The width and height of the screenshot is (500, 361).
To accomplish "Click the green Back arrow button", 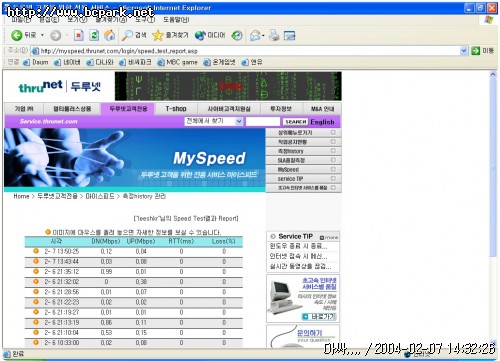I will [16, 35].
